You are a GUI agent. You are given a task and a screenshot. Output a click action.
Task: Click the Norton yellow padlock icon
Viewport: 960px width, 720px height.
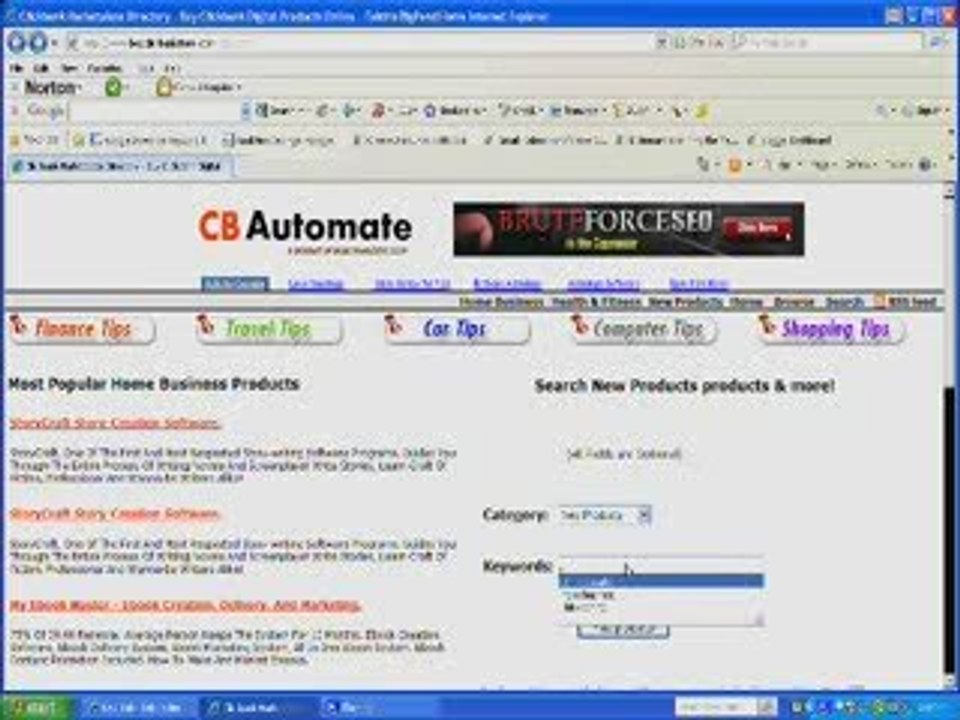163,88
